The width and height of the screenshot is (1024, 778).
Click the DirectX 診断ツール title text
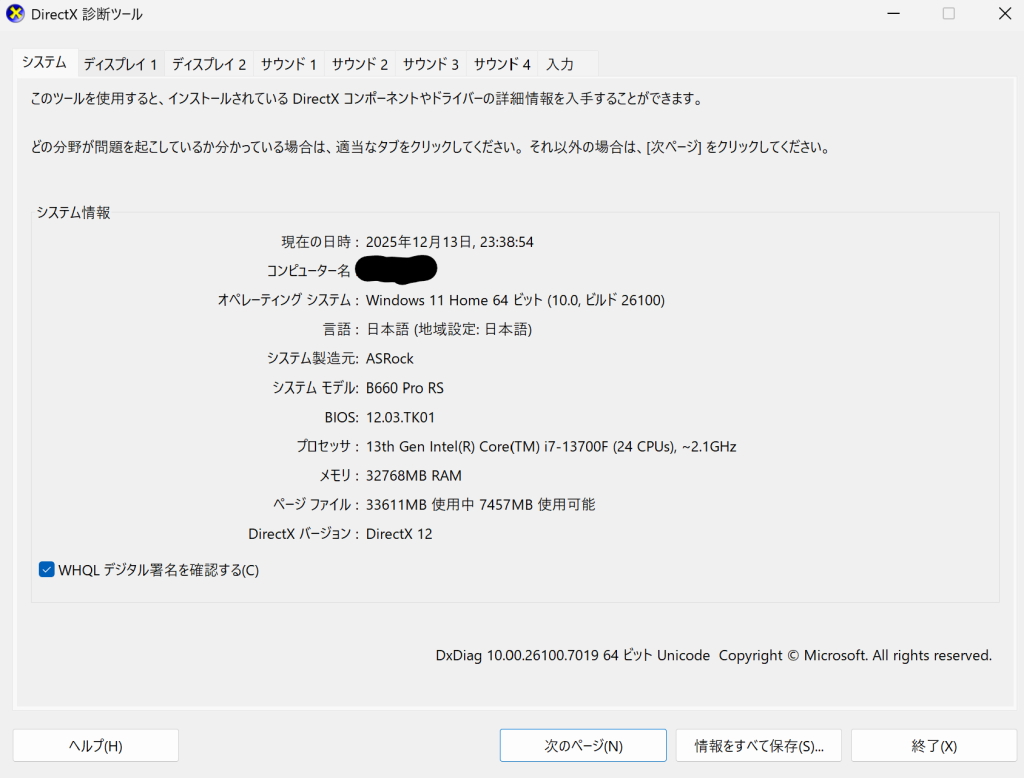click(87, 14)
